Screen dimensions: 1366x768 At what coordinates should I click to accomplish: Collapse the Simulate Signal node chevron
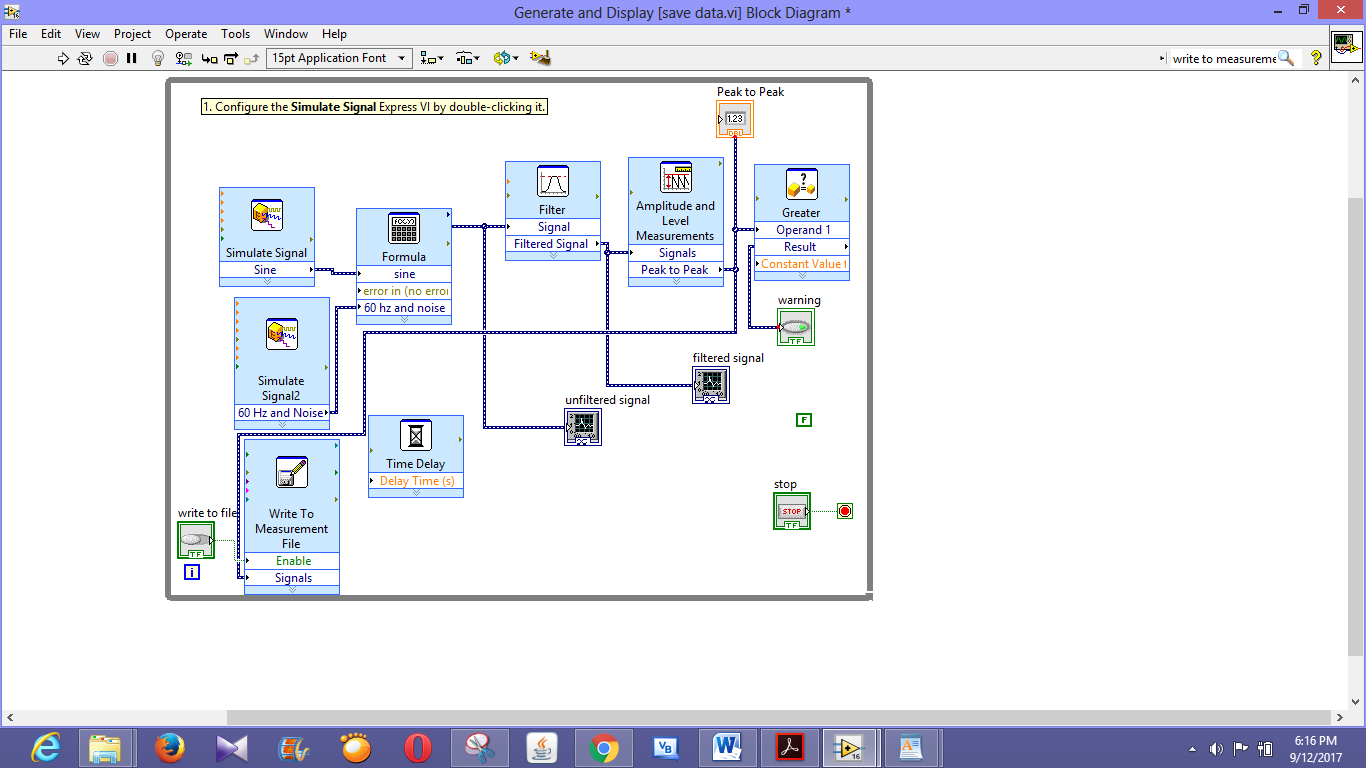266,283
